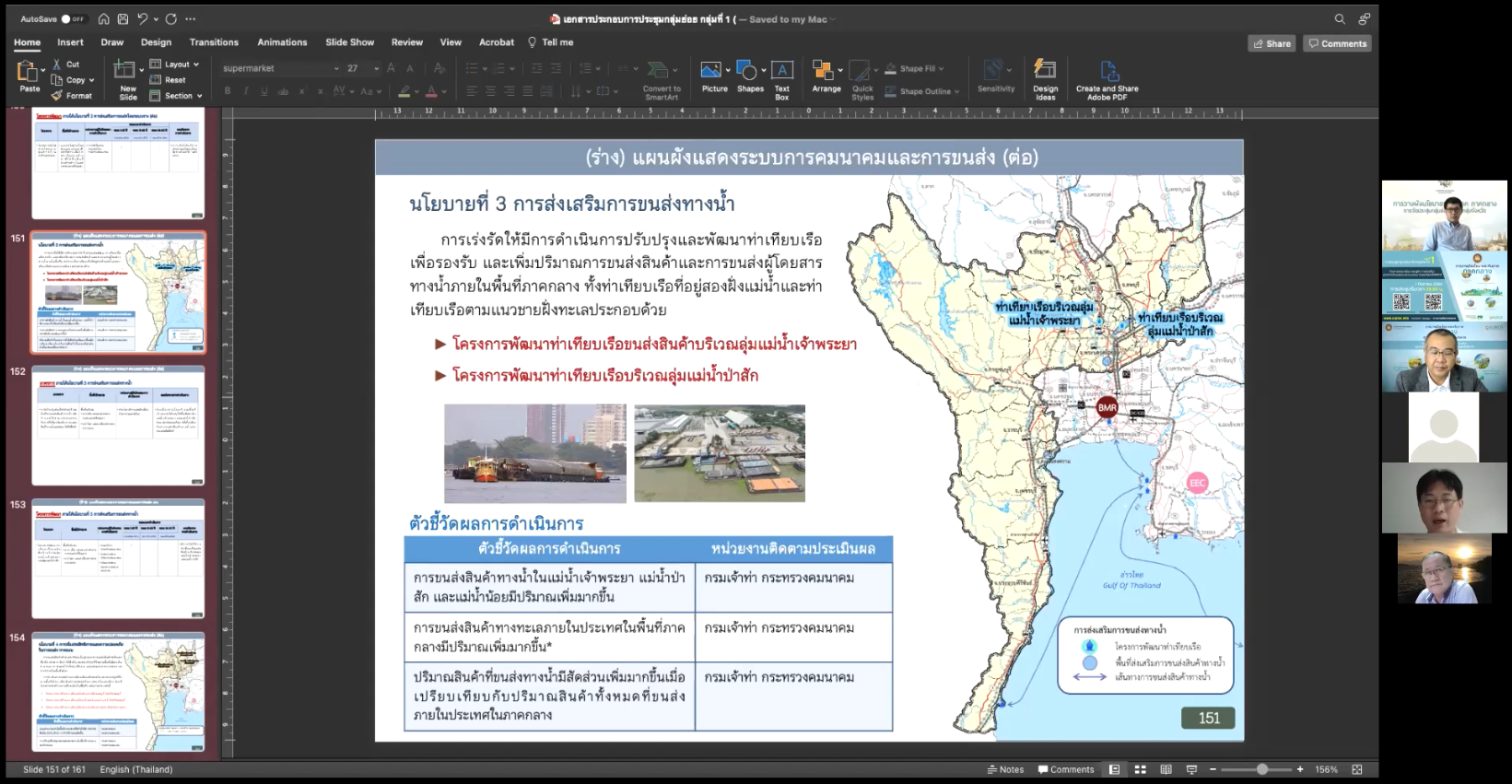Viewport: 1512px width, 784px height.
Task: Toggle Comments pane in status bar
Action: point(1066,769)
